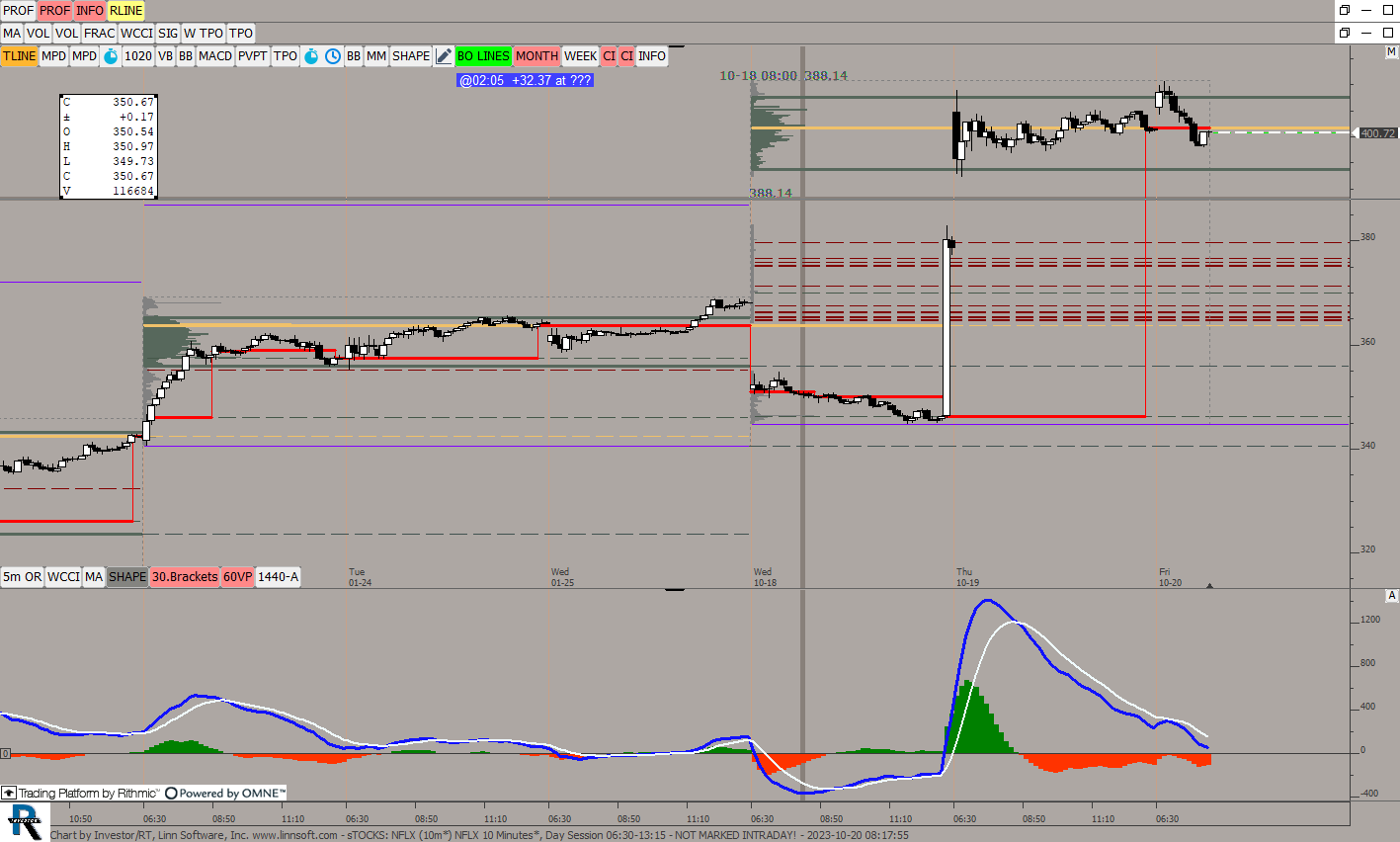Click the white PROF button
The image size is (1400, 842).
(19, 11)
